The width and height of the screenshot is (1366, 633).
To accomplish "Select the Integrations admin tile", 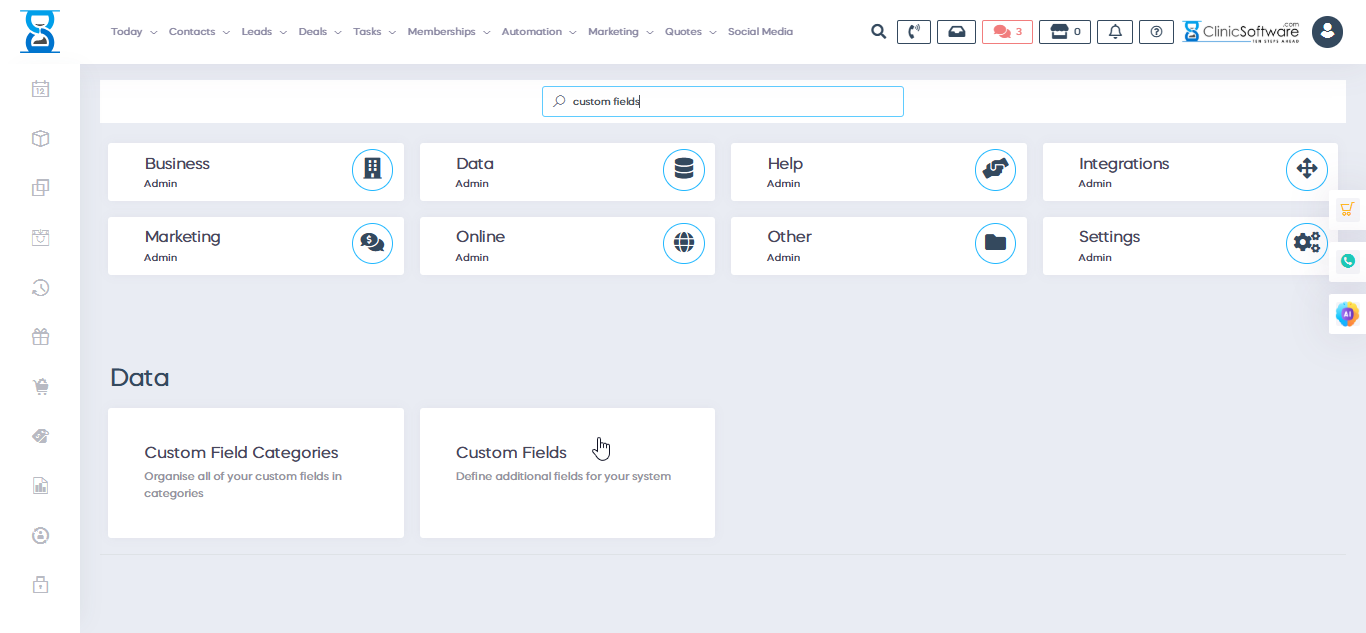I will pyautogui.click(x=1189, y=172).
